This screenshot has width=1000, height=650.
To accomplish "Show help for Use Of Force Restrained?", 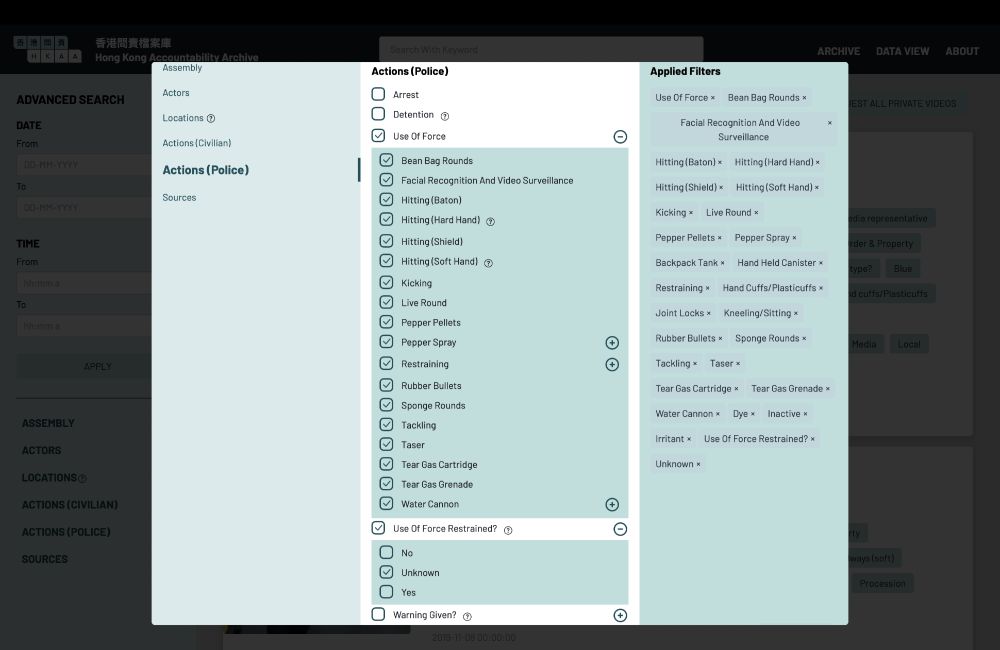I will click(508, 530).
